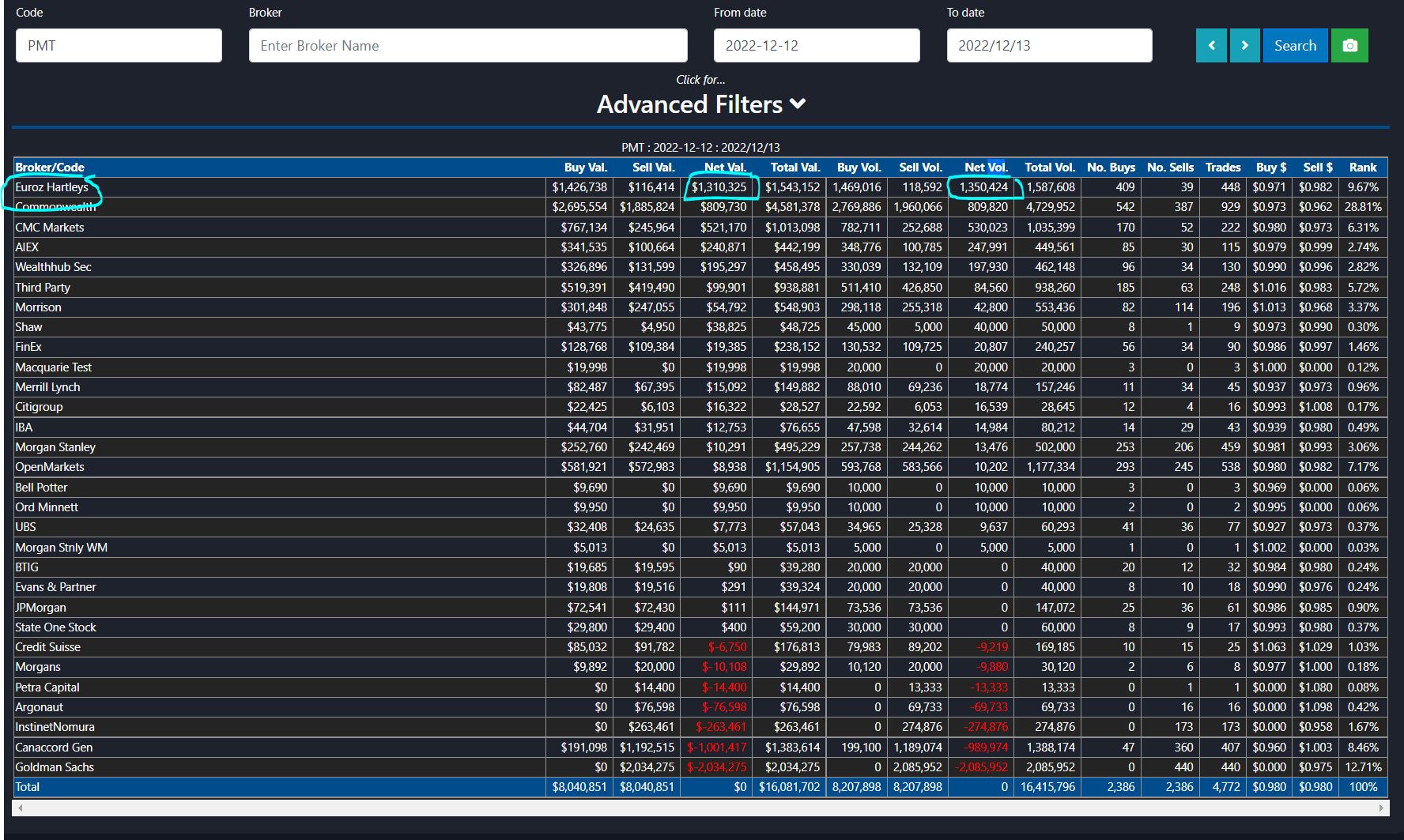1404x840 pixels.
Task: Click the Search button
Action: (x=1295, y=46)
